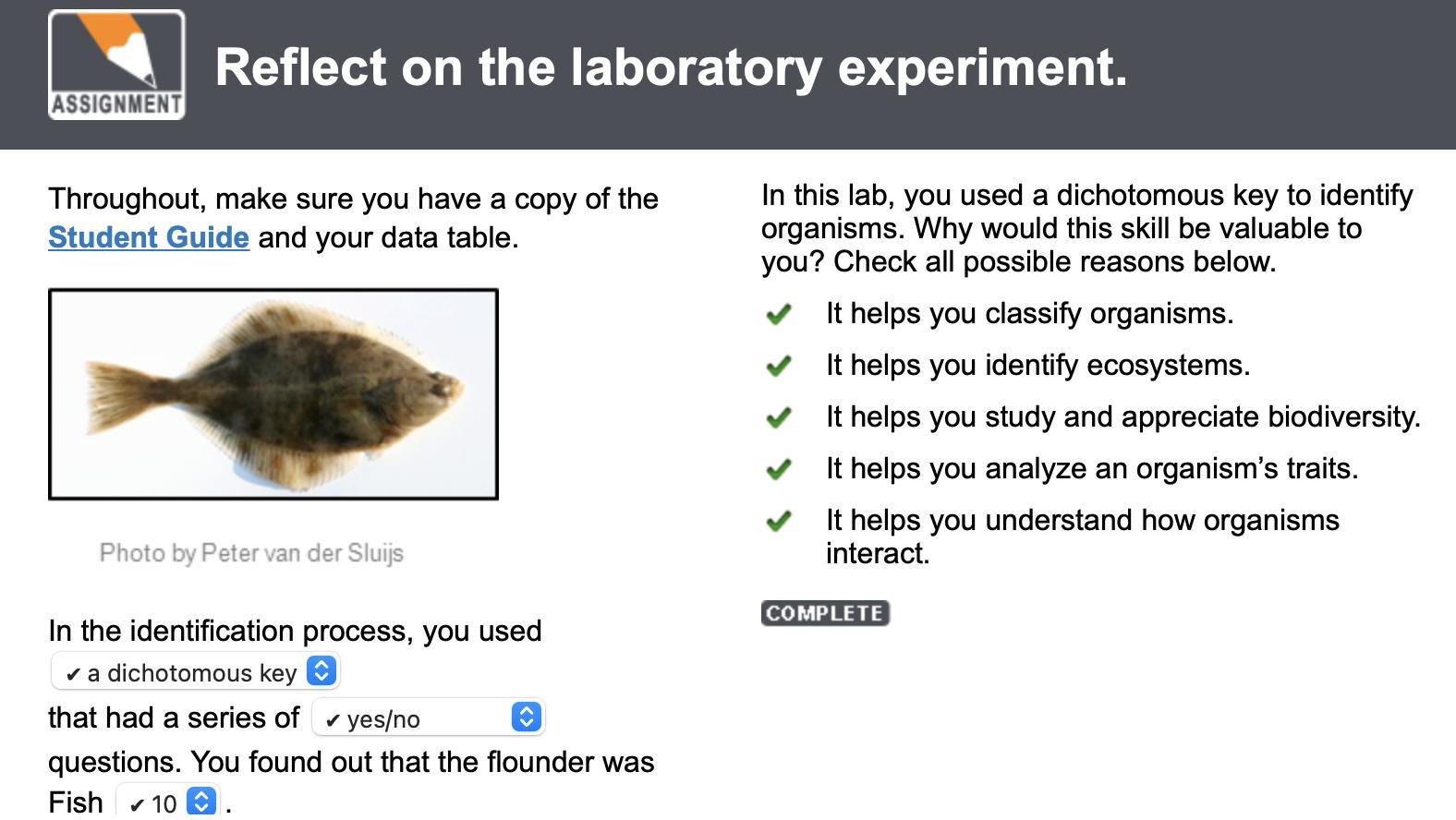Click the blue arrows on yes/no selector
The width and height of the screenshot is (1456, 820).
pyautogui.click(x=527, y=717)
